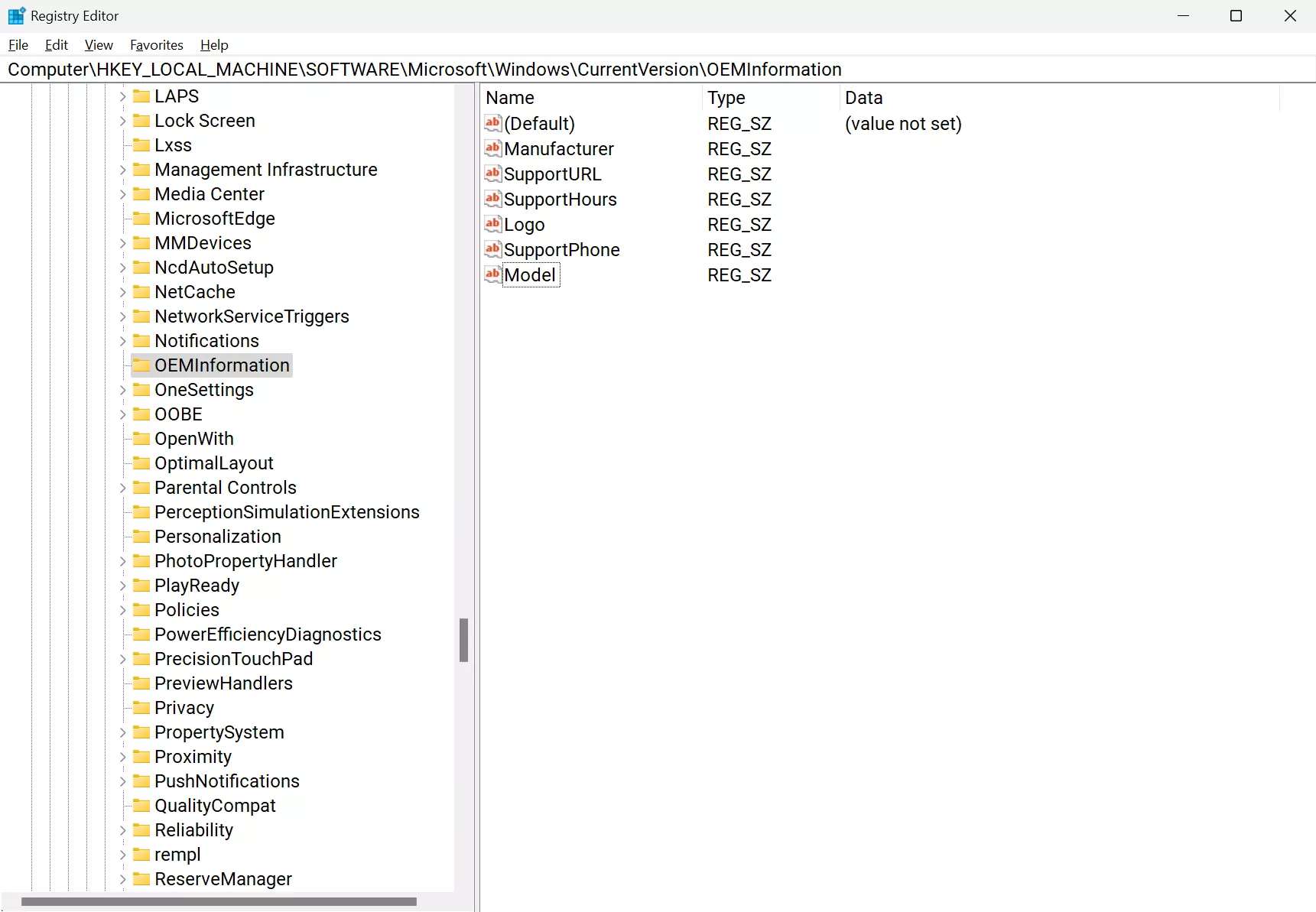
Task: Click the REG_SZ type of Model row
Action: 739,275
